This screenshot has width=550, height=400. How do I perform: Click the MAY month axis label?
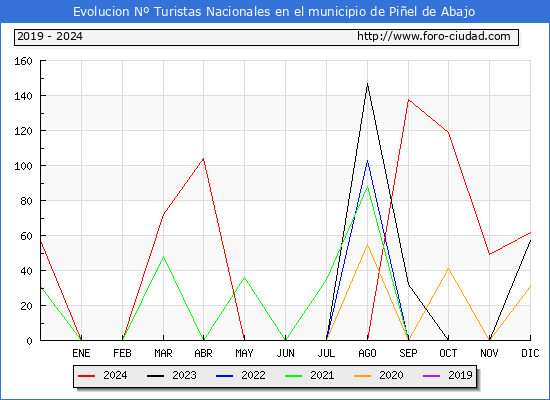(x=244, y=353)
